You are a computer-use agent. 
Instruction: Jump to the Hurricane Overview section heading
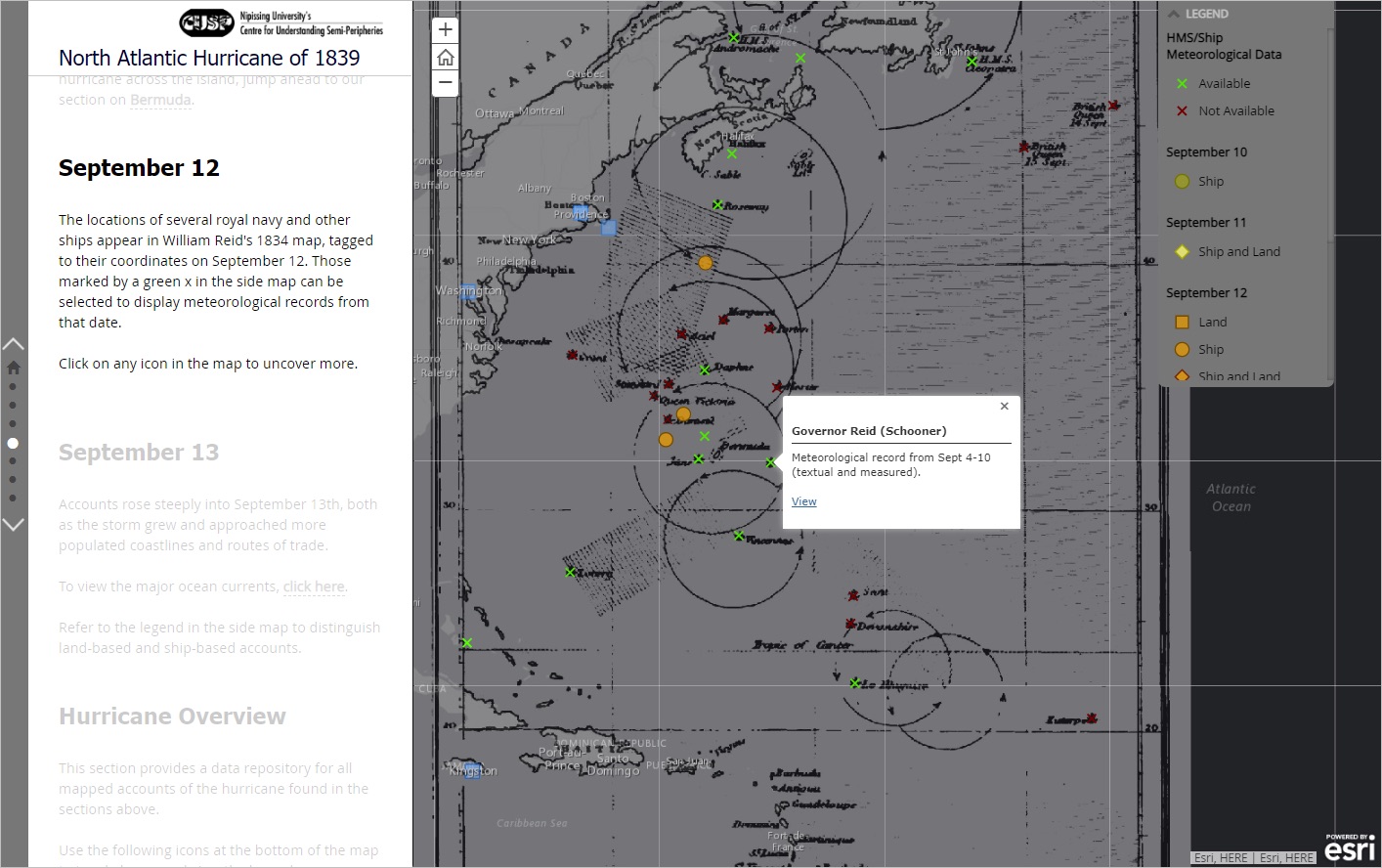coord(172,716)
